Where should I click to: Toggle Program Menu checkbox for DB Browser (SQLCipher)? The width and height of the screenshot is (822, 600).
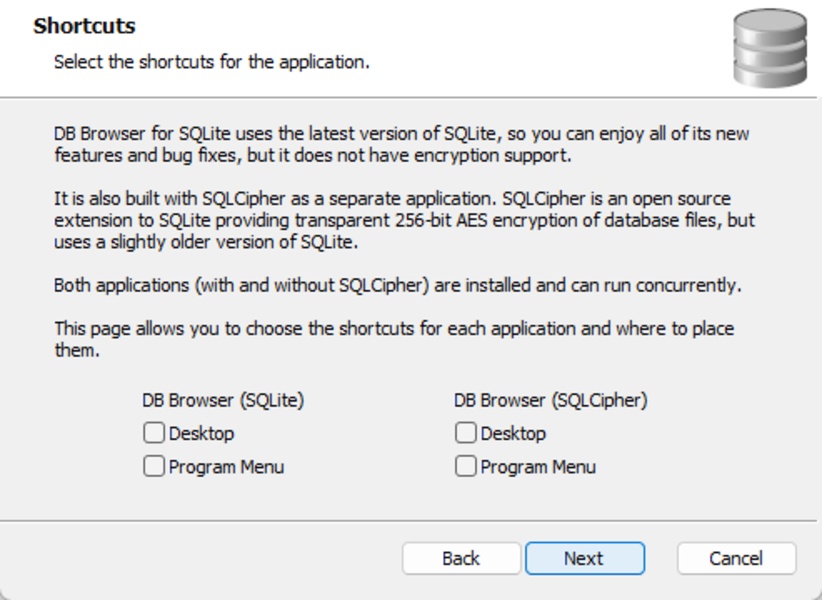466,466
